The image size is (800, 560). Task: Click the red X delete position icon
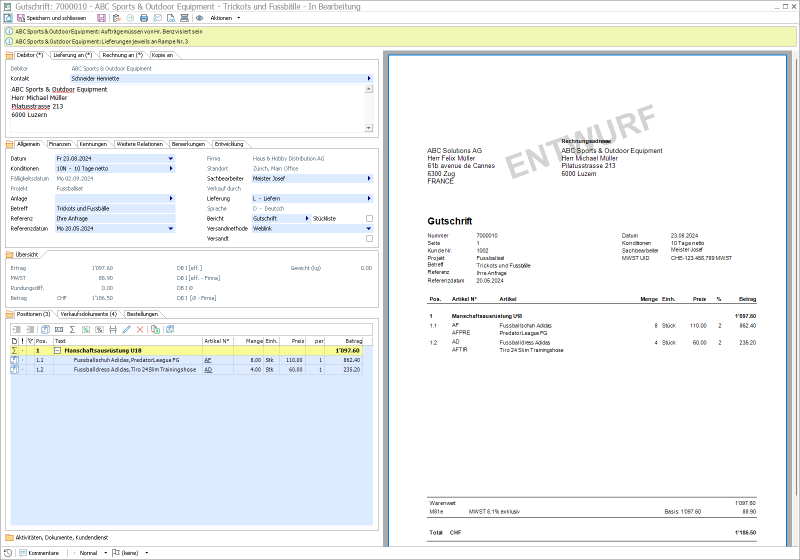tap(140, 329)
